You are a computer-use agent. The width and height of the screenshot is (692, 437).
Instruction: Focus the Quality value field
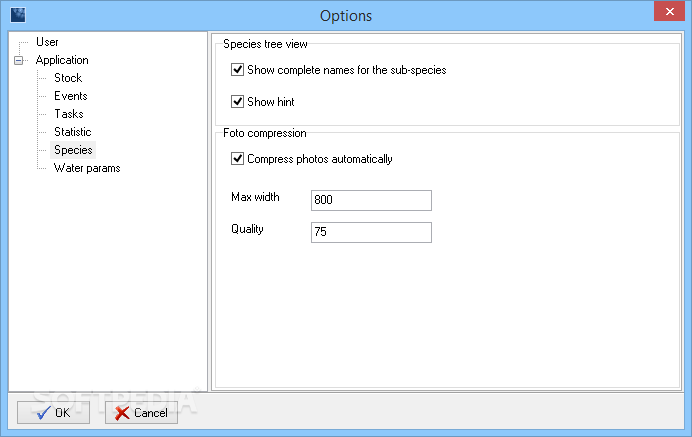[371, 232]
